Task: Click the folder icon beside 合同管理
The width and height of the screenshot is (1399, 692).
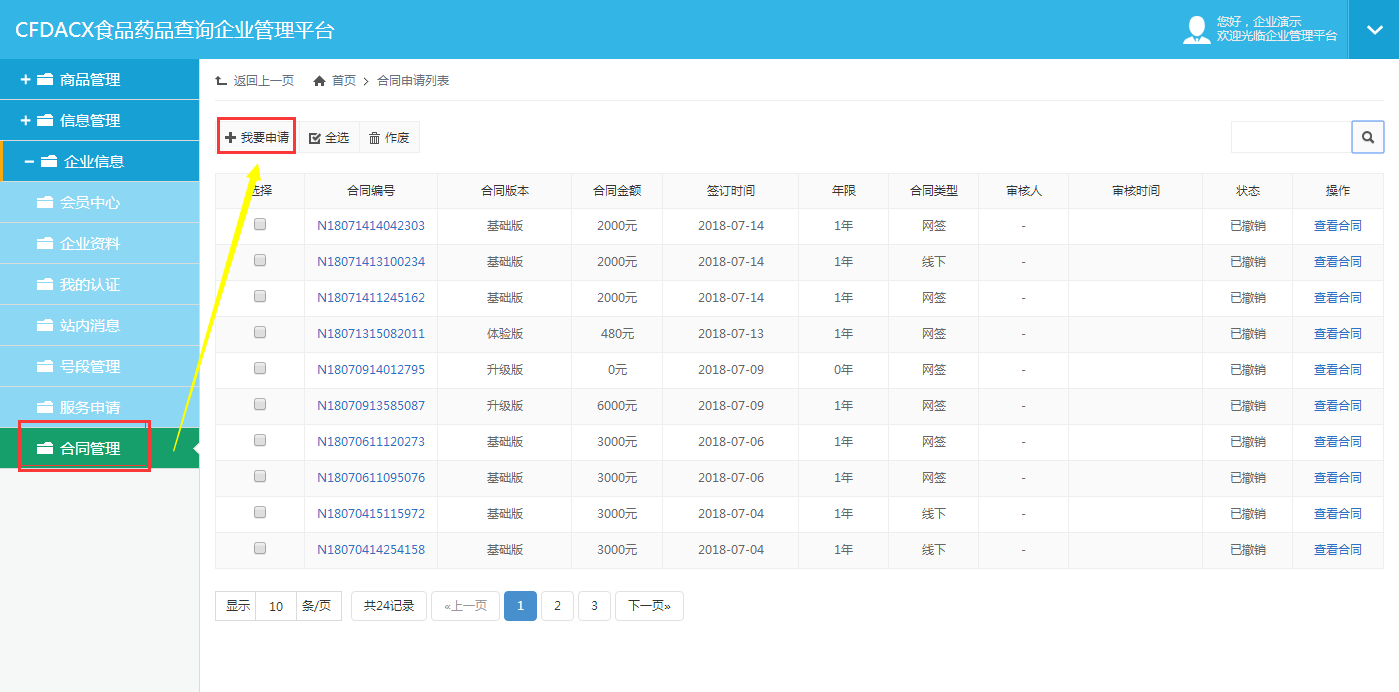Action: 44,448
